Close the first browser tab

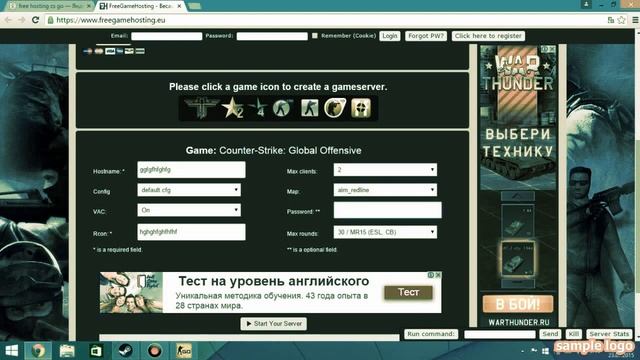(x=89, y=6)
